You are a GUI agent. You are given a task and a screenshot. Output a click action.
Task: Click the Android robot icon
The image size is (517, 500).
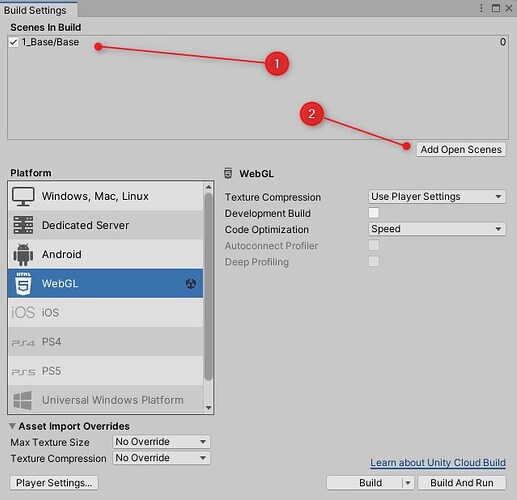[x=23, y=254]
